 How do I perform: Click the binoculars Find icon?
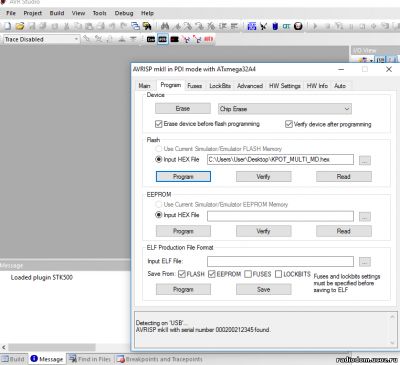tap(165, 26)
